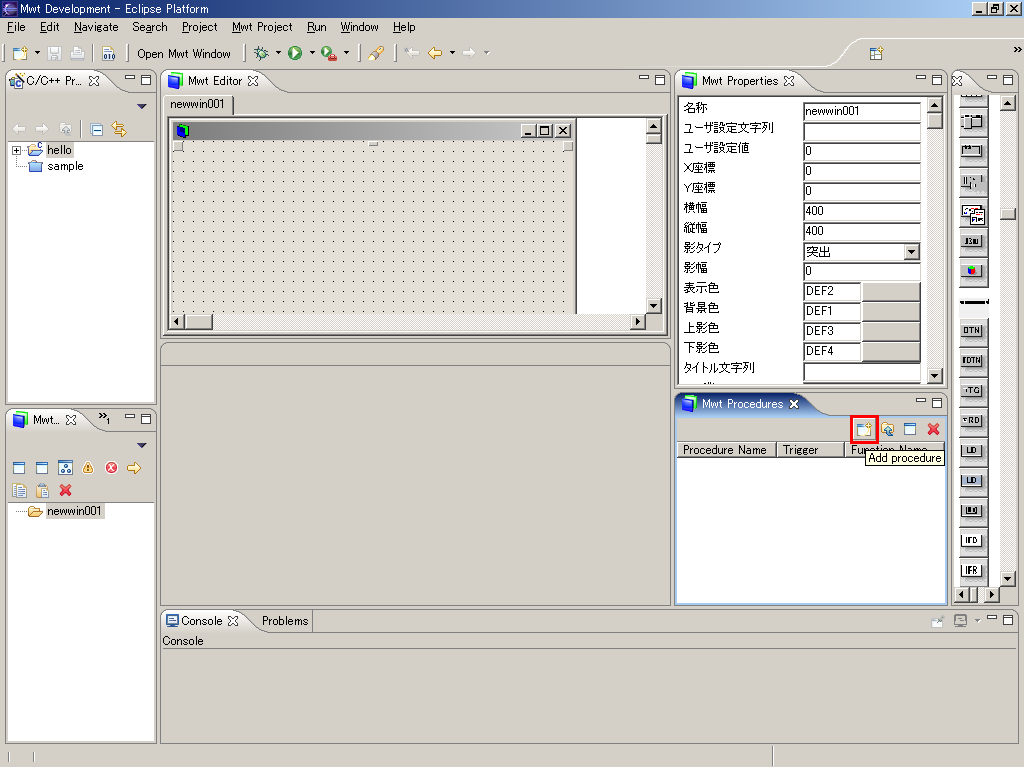Select the IFD widget in palette
The image size is (1024, 768).
pyautogui.click(x=972, y=540)
